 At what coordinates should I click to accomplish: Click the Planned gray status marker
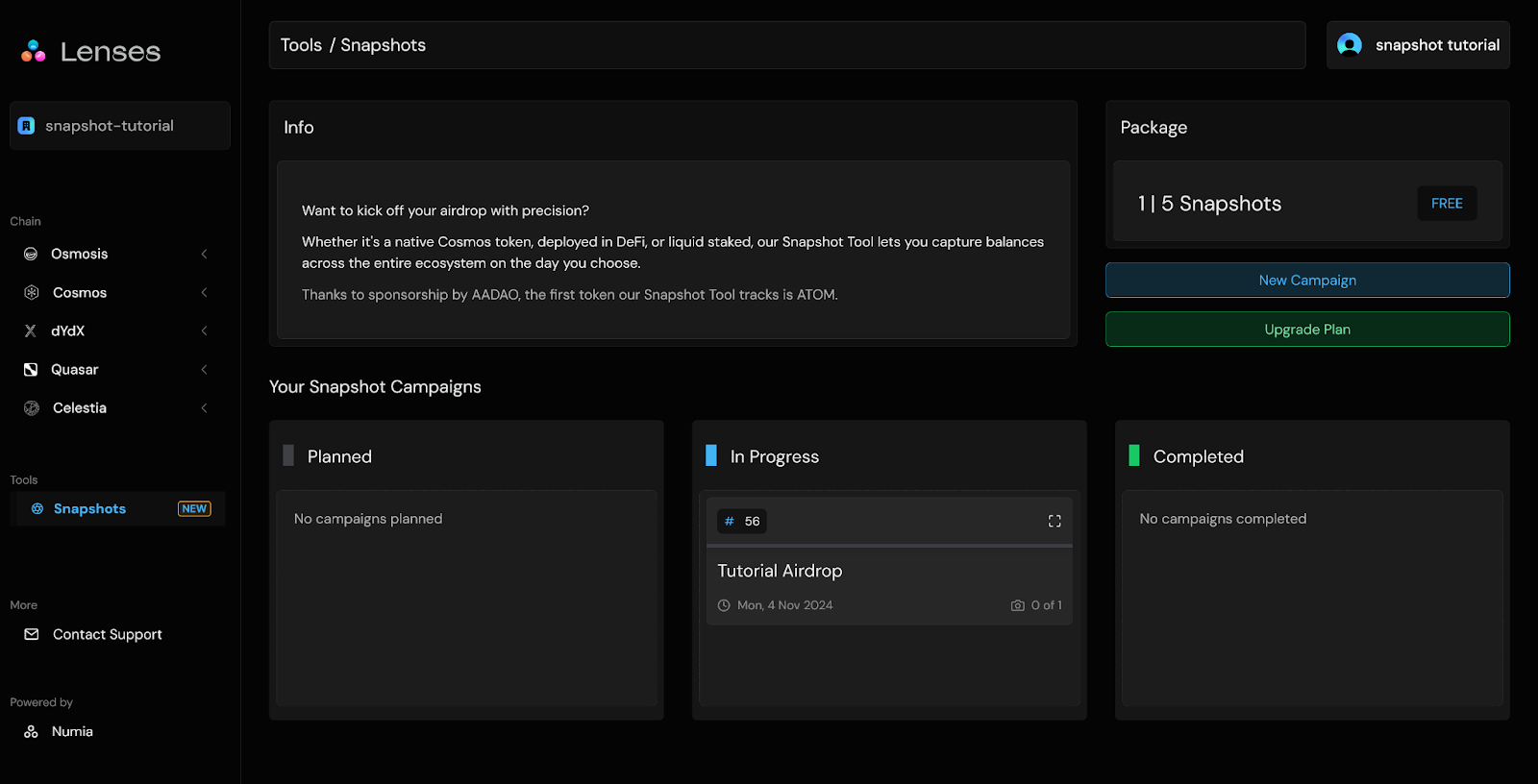click(288, 455)
